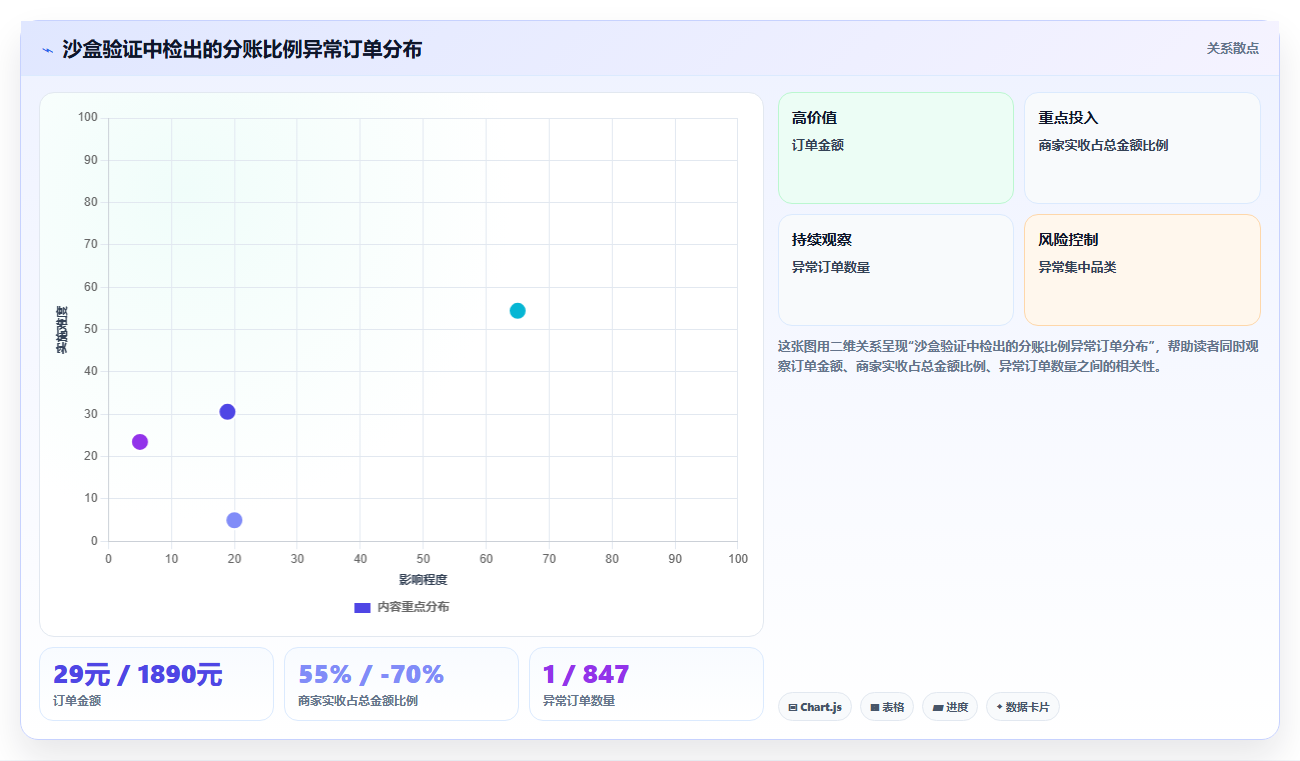Click the 影响程度 x-axis title
Viewport: 1300px width, 761px height.
coord(423,580)
